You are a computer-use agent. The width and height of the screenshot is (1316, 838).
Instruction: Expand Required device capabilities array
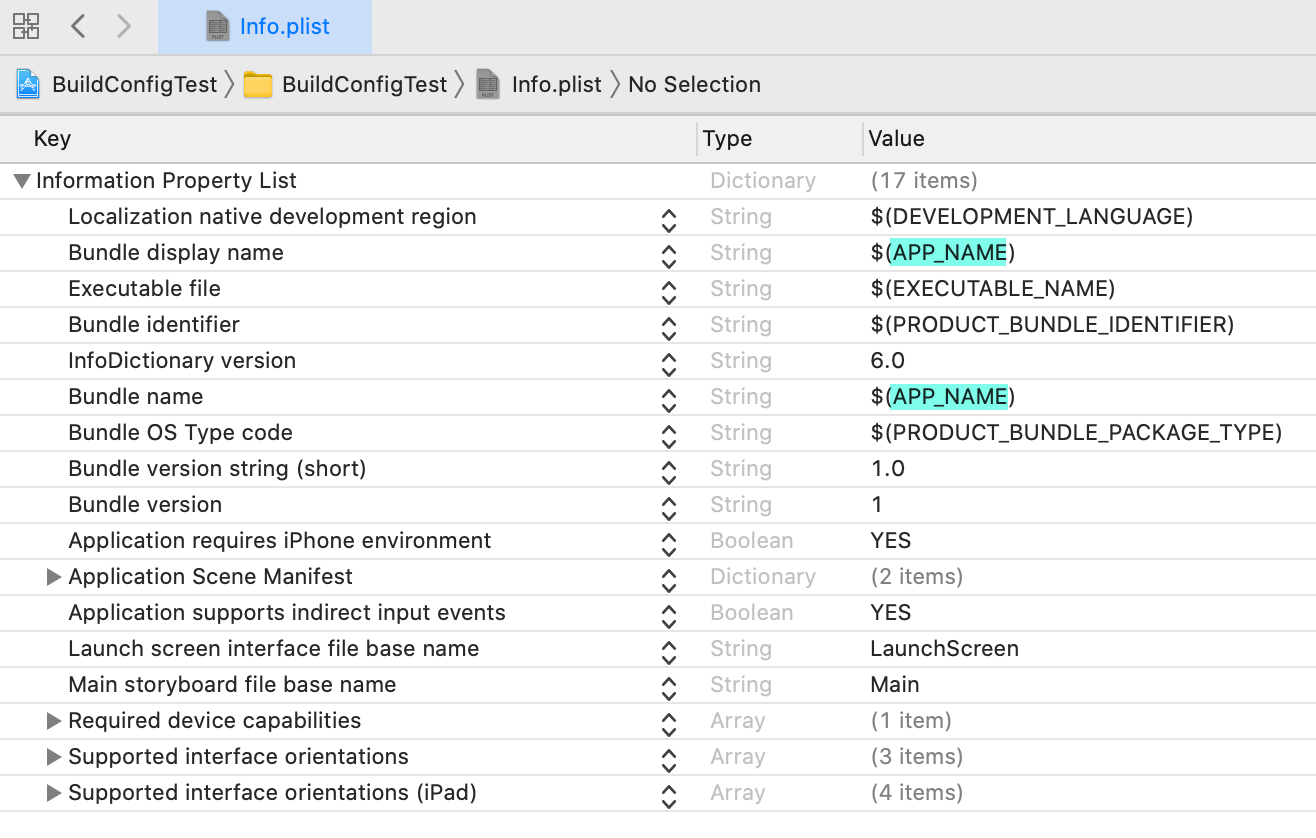tap(54, 721)
